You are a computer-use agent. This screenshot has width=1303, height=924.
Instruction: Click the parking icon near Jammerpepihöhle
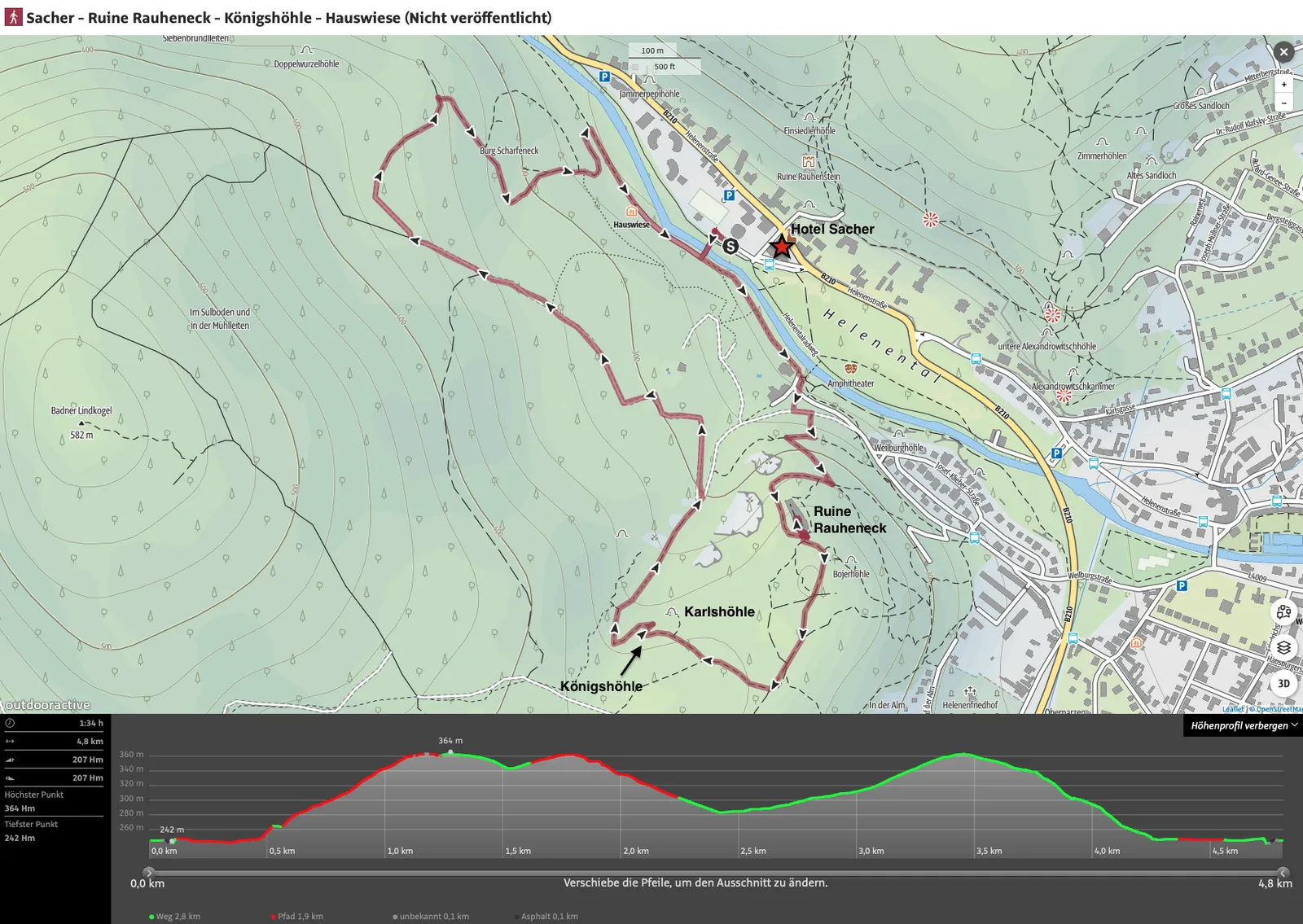604,77
